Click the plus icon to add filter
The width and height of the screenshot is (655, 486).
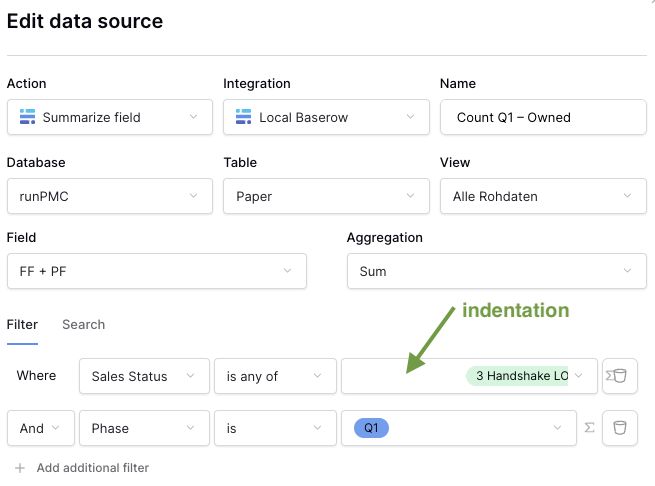[x=20, y=468]
